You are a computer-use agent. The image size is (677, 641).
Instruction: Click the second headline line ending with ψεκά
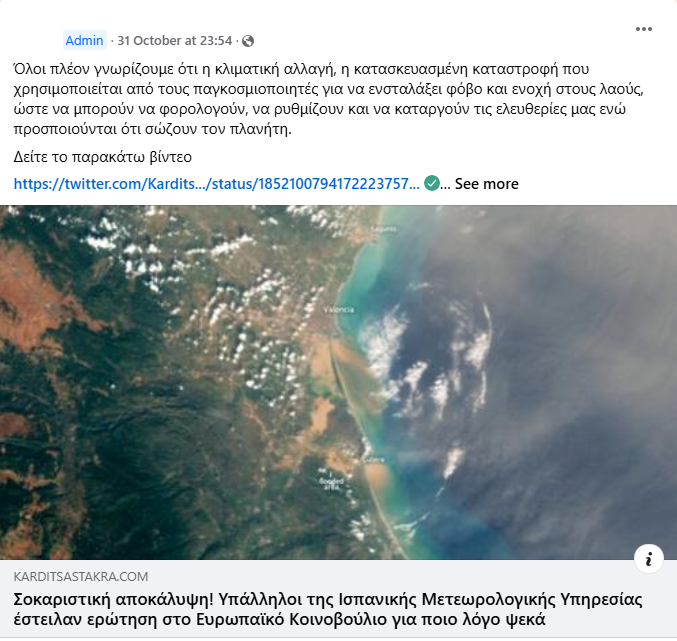click(279, 619)
